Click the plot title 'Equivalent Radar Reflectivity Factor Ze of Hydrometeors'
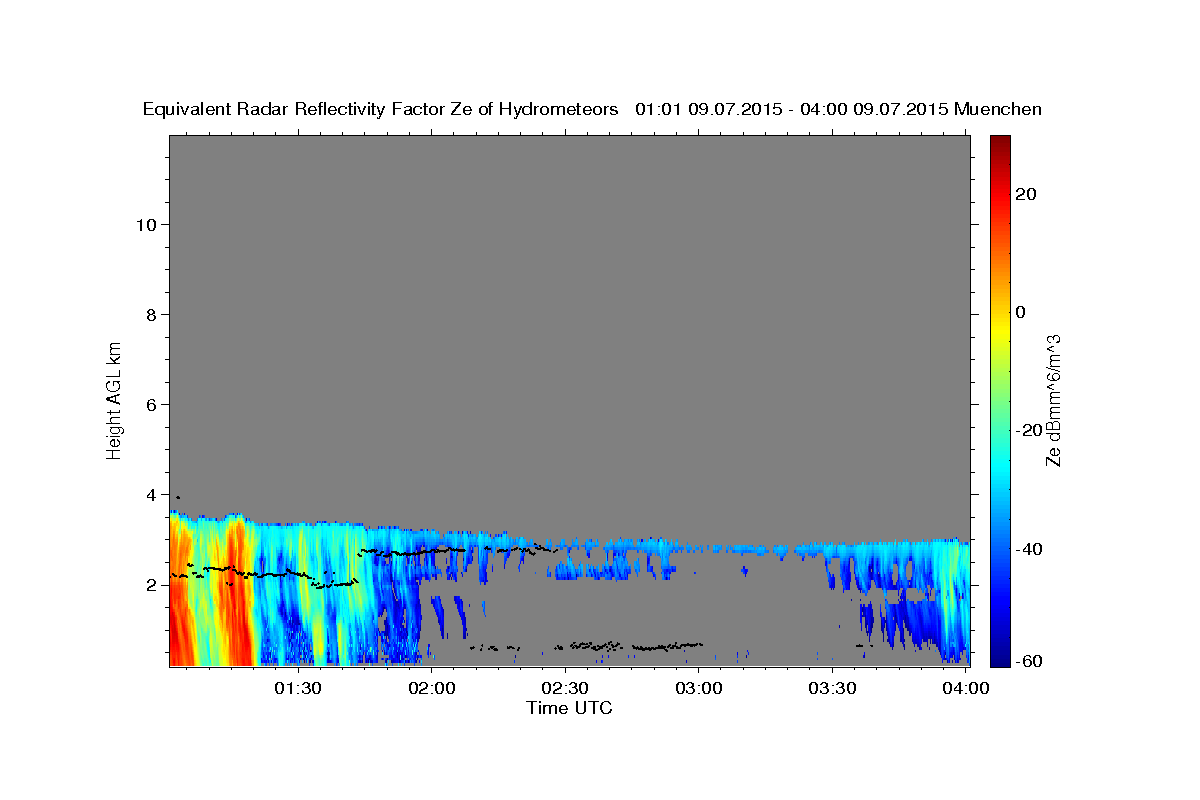The height and width of the screenshot is (800, 1200). [381, 109]
